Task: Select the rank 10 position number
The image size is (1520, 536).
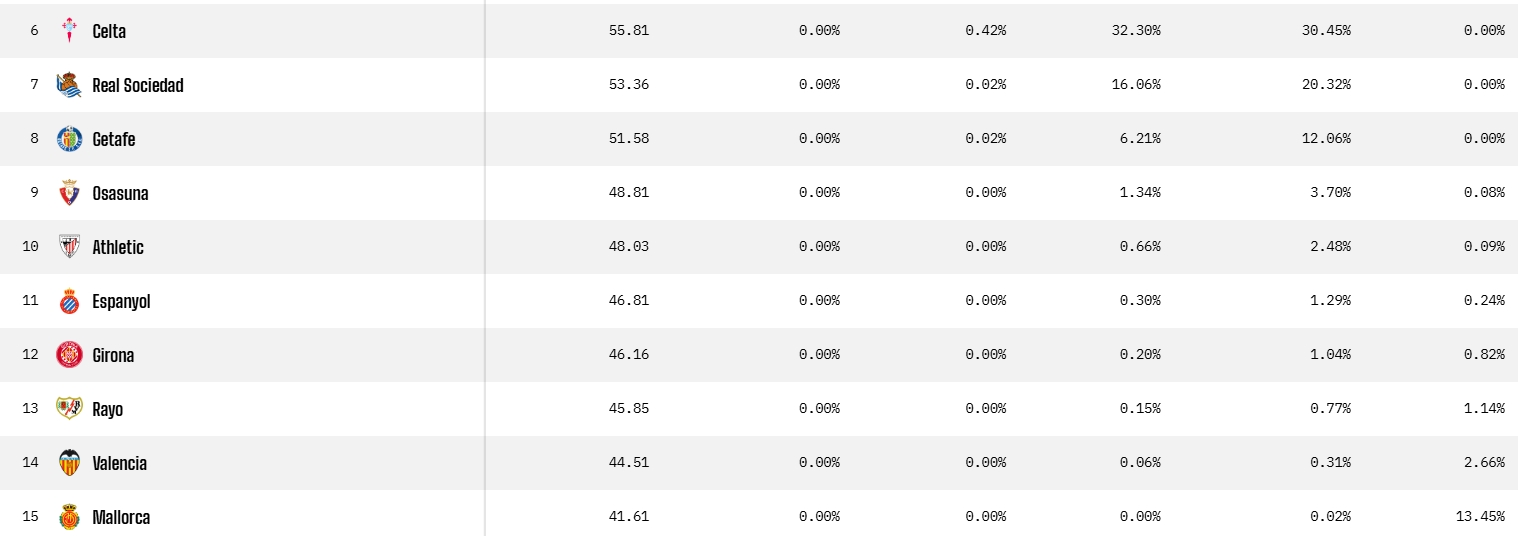Action: [x=30, y=247]
